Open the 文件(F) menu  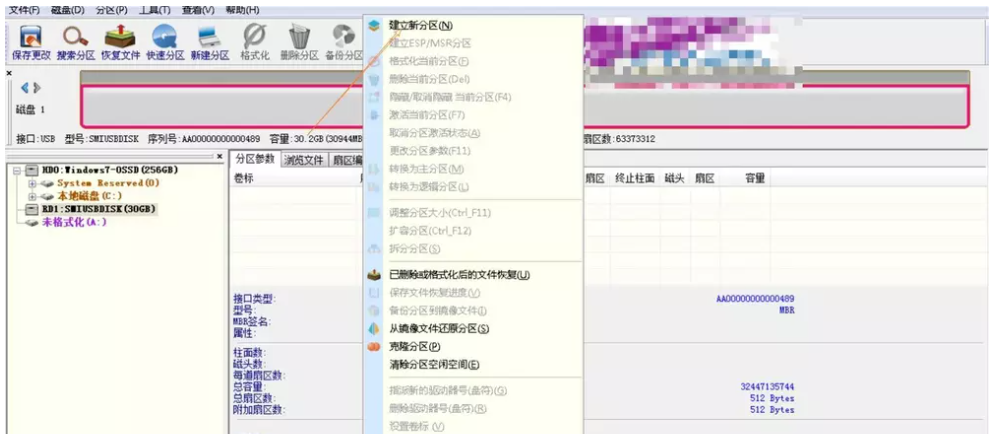click(x=25, y=10)
